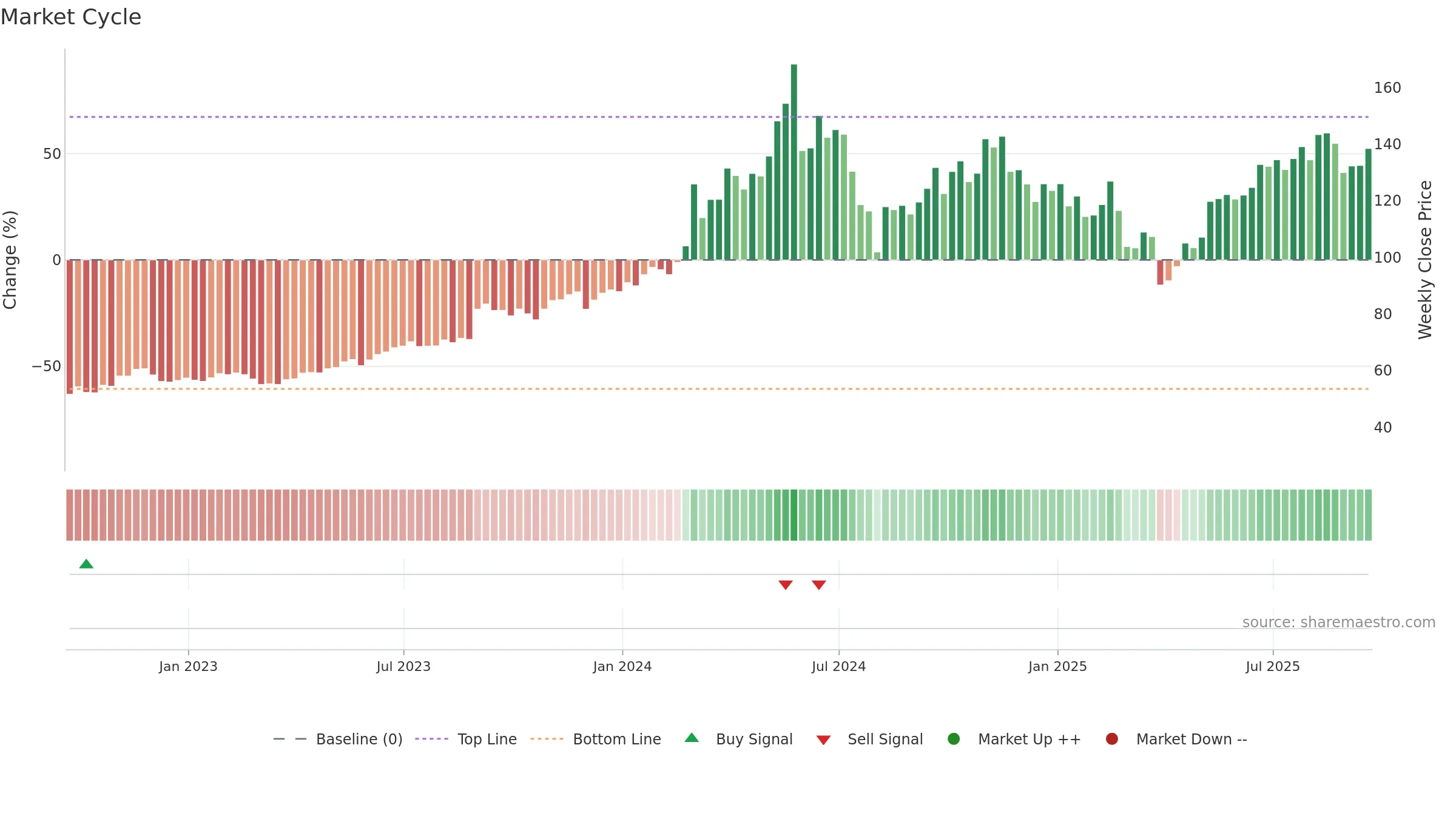
Task: Toggle the Market Up ++ legend entry
Action: (1014, 739)
